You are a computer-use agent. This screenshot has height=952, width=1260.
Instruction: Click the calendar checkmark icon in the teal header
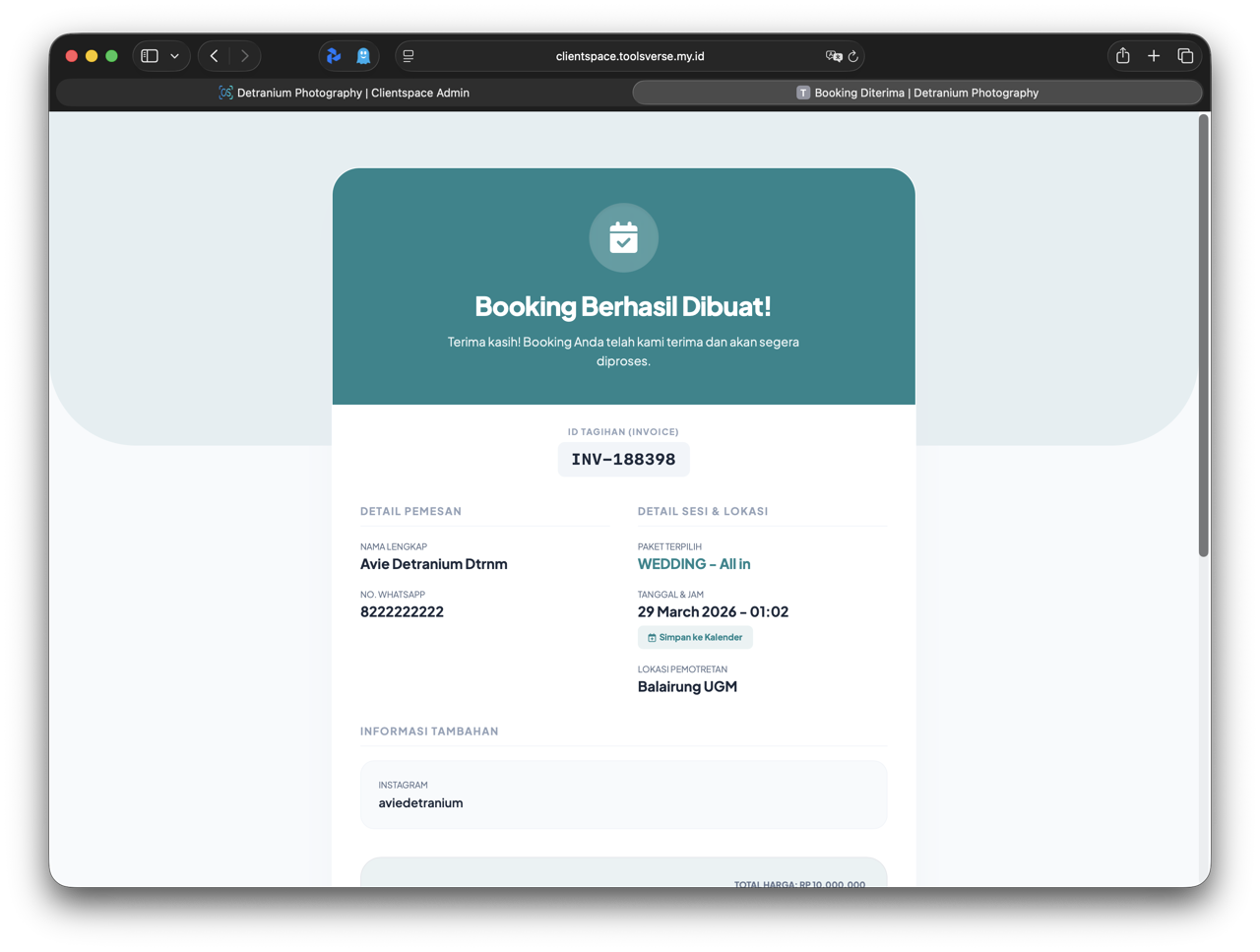coord(623,237)
